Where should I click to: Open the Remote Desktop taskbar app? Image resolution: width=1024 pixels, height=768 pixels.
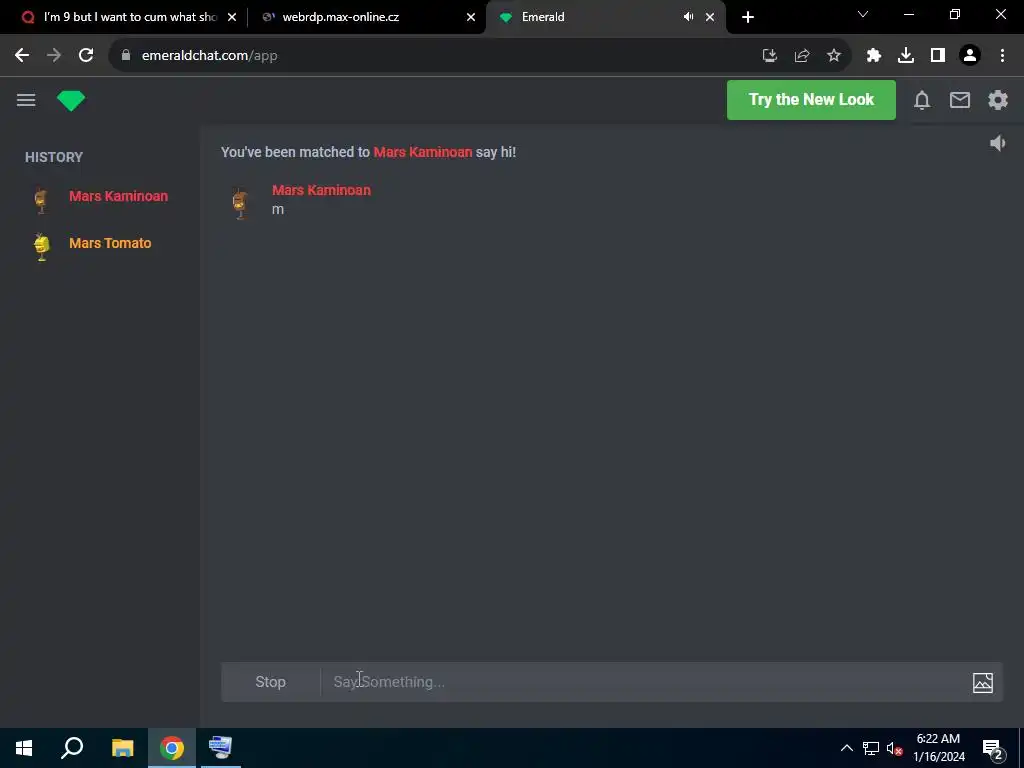220,748
